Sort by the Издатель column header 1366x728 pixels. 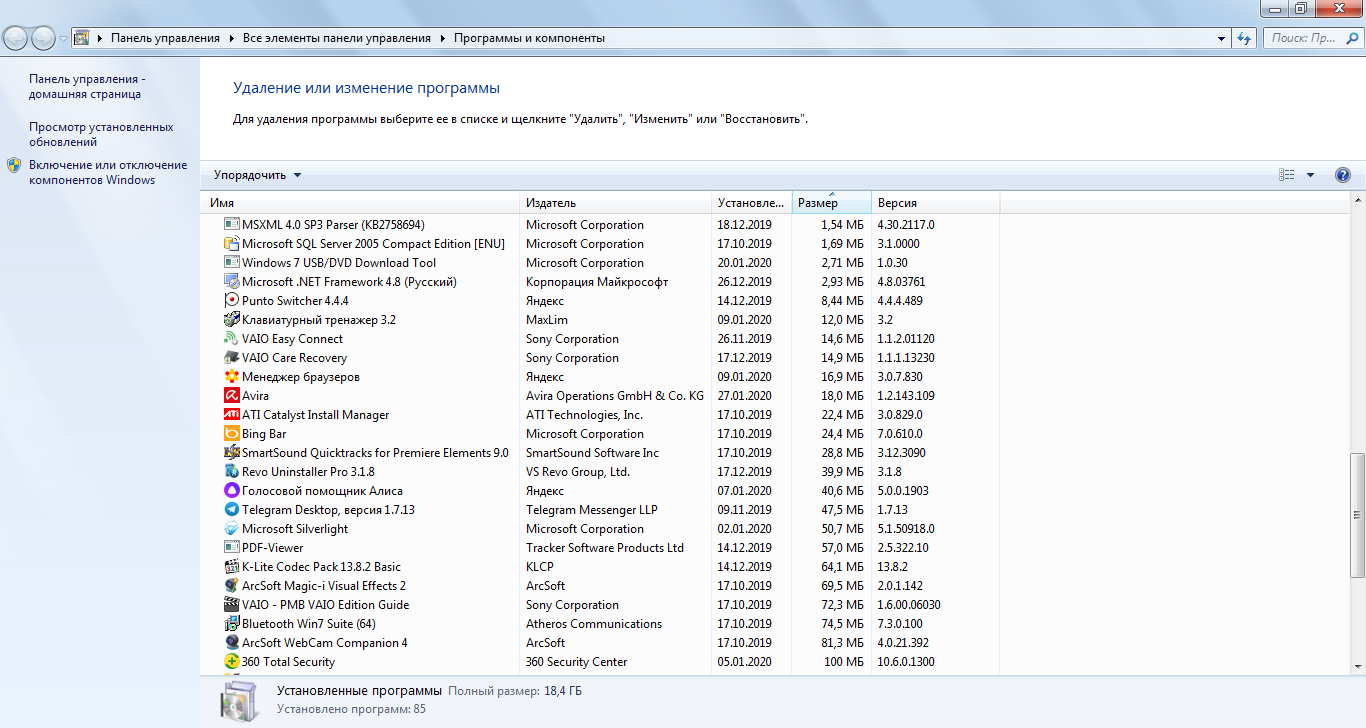(615, 203)
